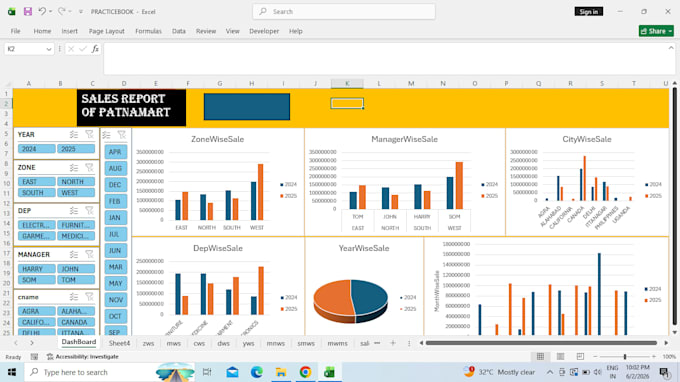Click the Save icon in the title bar

click(x=28, y=12)
